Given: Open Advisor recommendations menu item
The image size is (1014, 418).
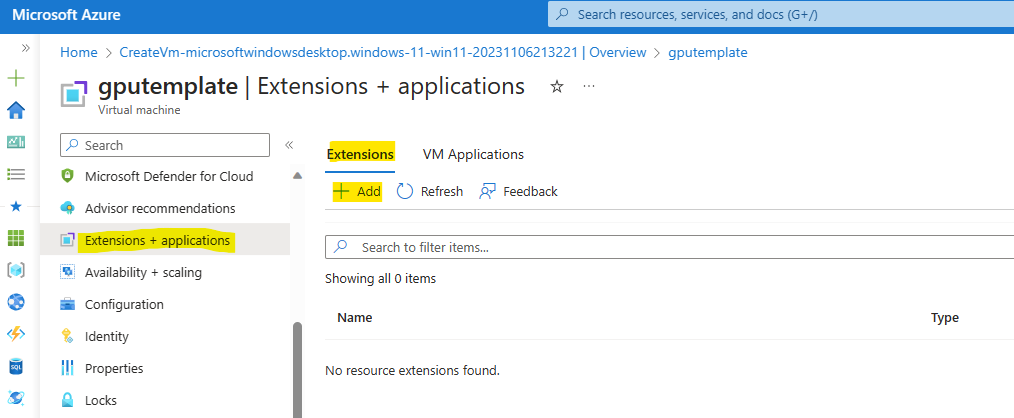Looking at the screenshot, I should pyautogui.click(x=160, y=208).
